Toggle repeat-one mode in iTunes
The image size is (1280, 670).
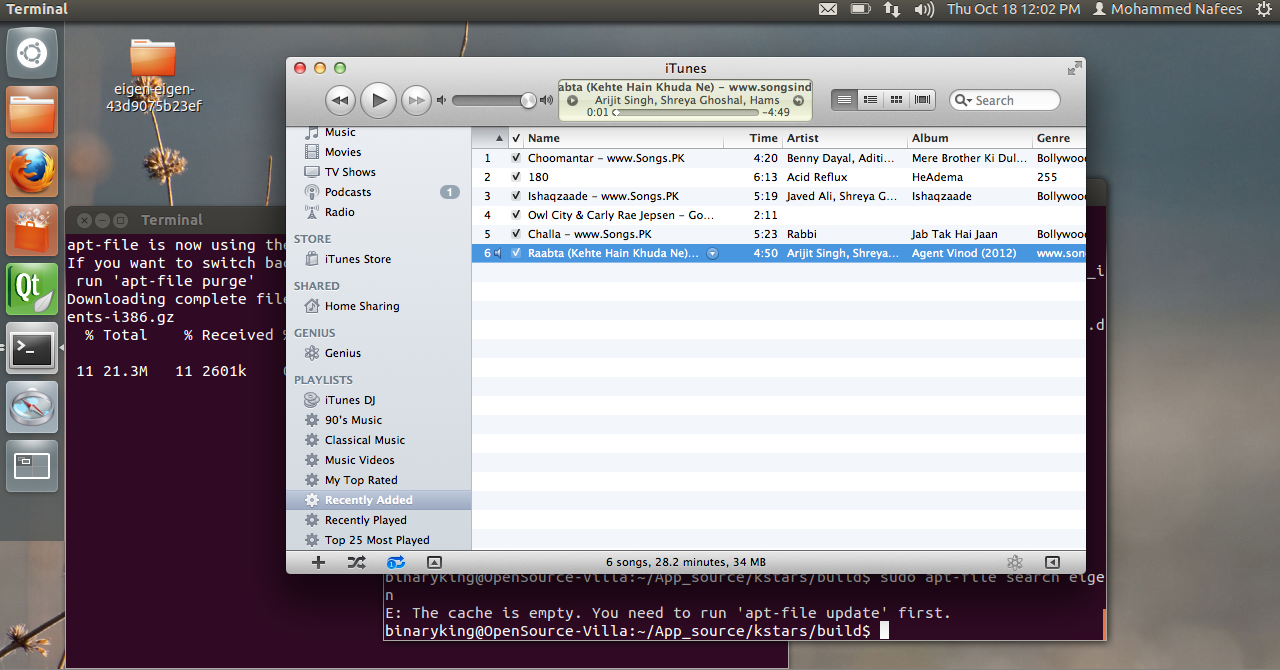point(396,562)
